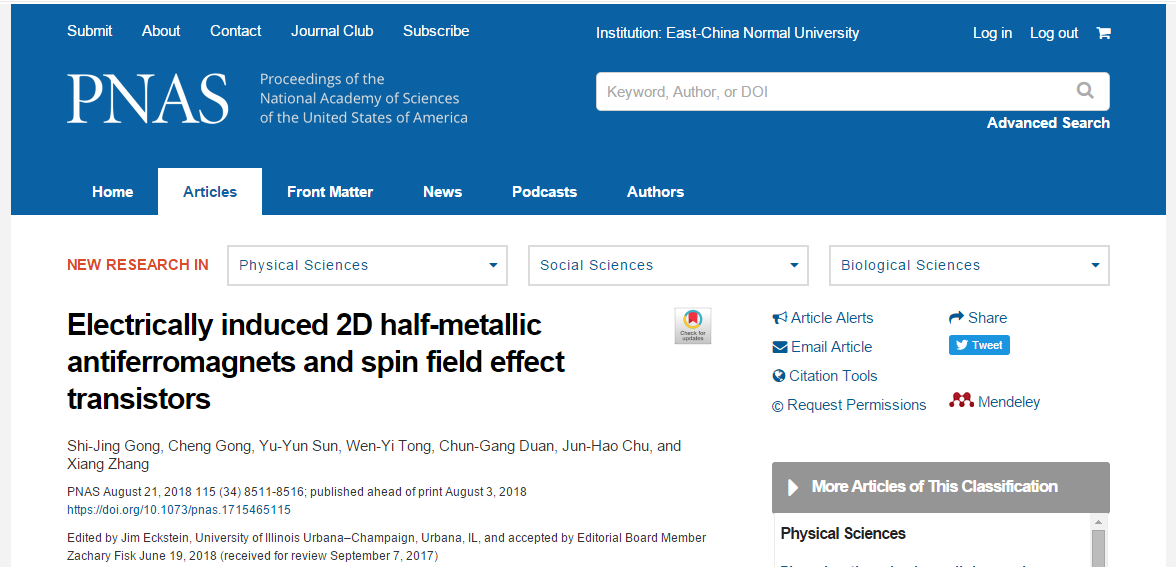Go to the Podcasts tab
Image resolution: width=1176 pixels, height=567 pixels.
pyautogui.click(x=544, y=192)
